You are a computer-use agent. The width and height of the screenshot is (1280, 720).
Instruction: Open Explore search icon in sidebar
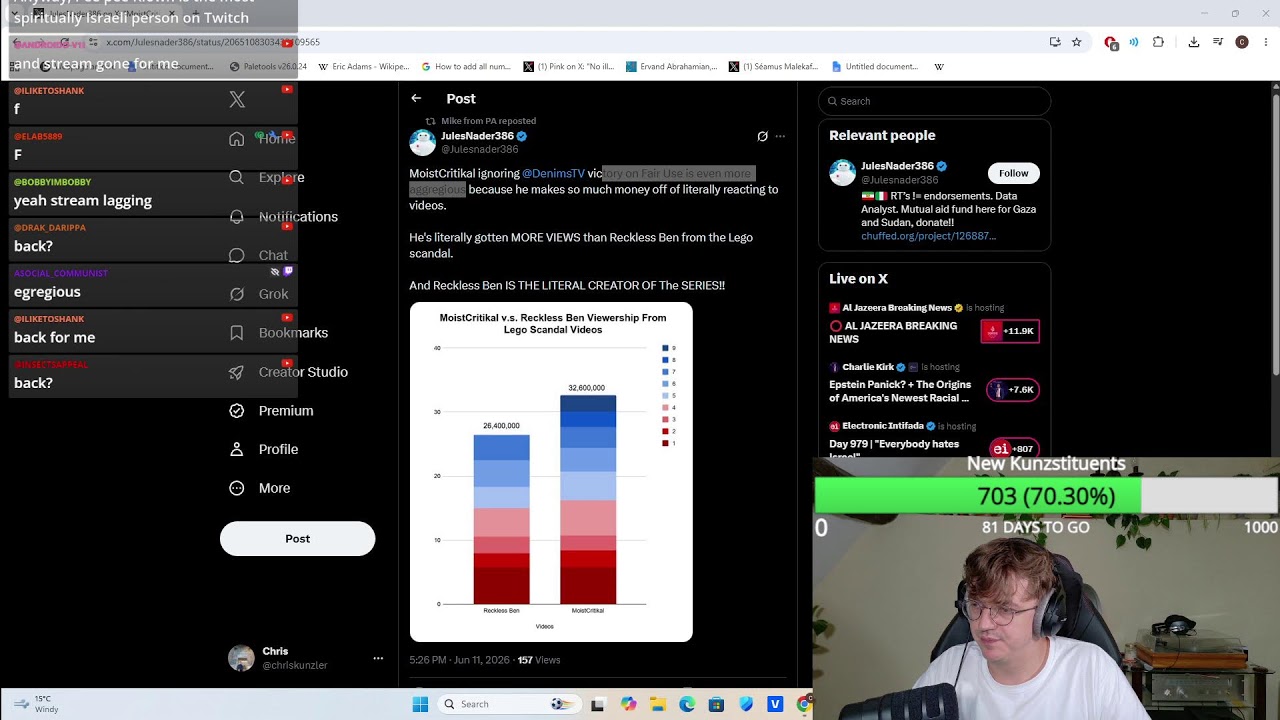coord(236,177)
